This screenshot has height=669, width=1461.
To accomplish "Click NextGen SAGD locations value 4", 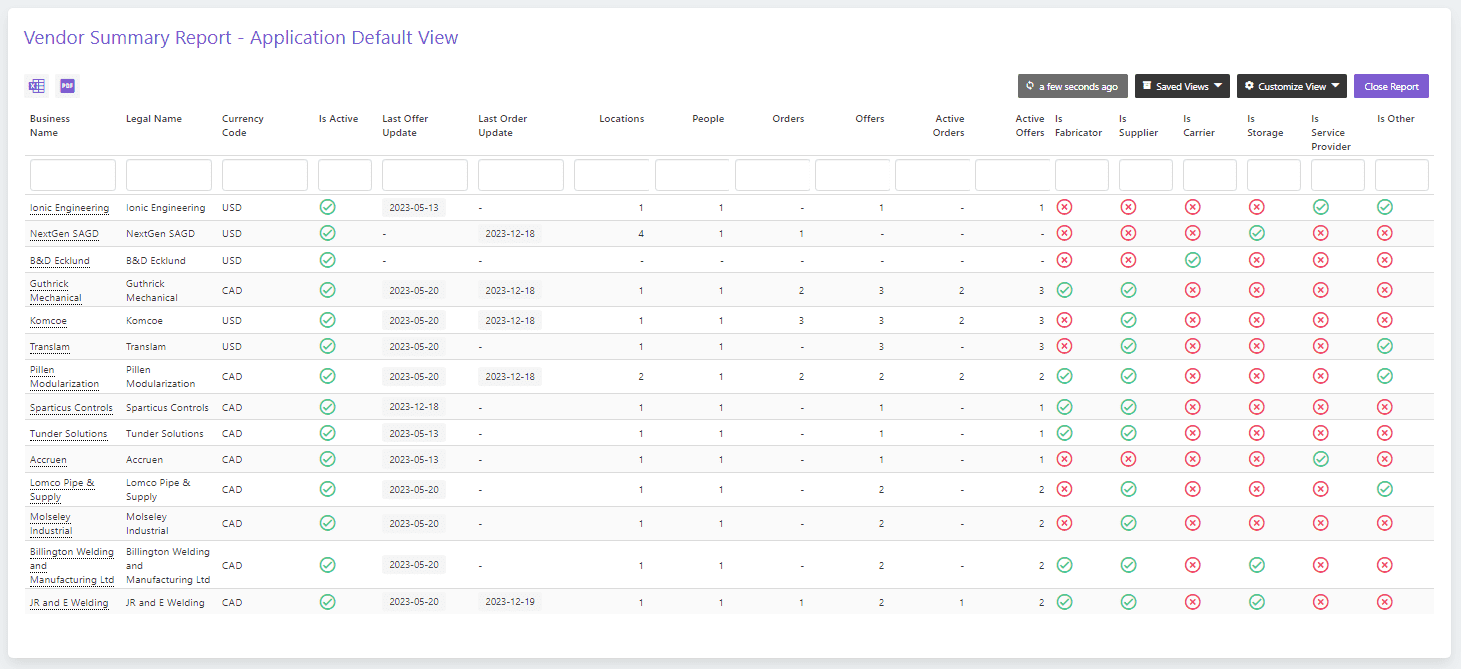I will click(641, 234).
